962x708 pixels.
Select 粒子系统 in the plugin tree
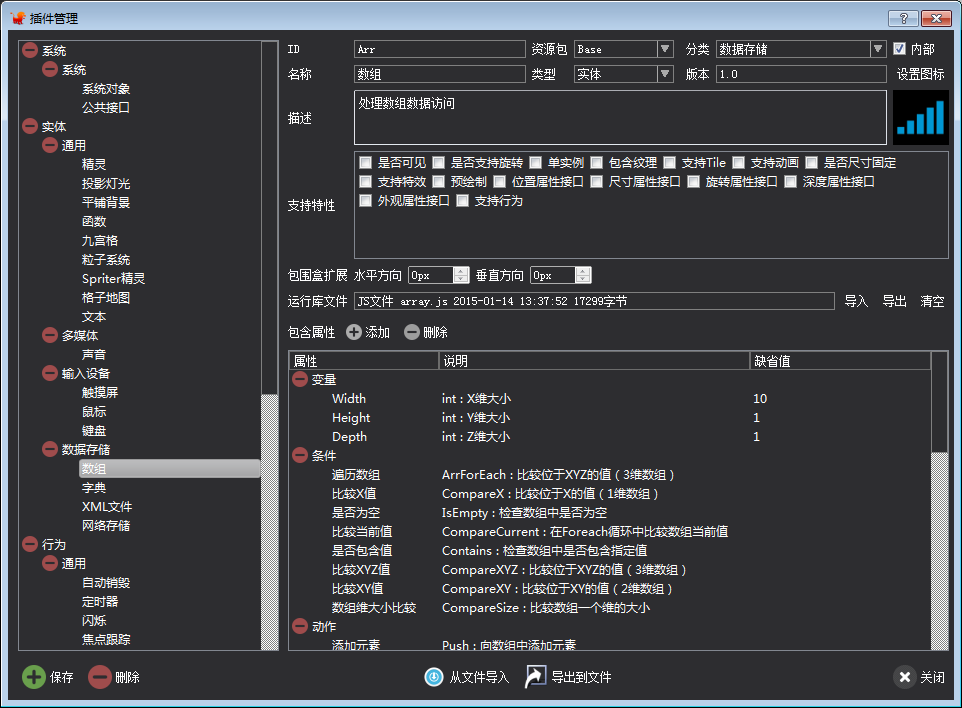coord(106,260)
